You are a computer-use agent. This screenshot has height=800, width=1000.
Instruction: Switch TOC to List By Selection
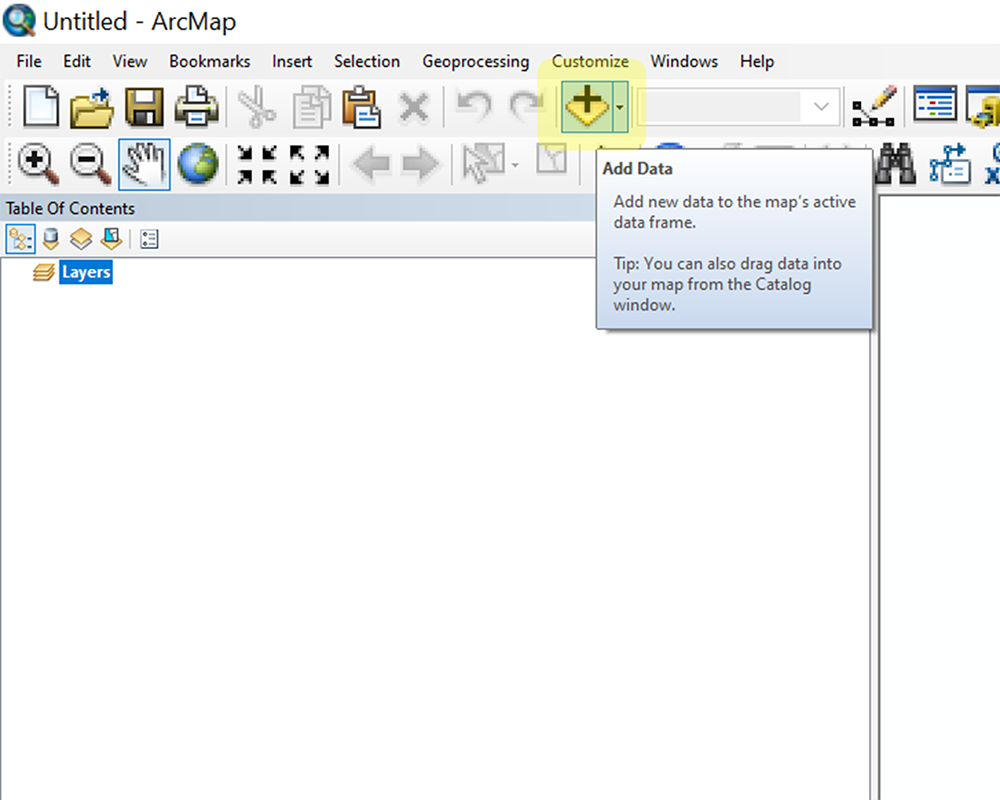(111, 238)
